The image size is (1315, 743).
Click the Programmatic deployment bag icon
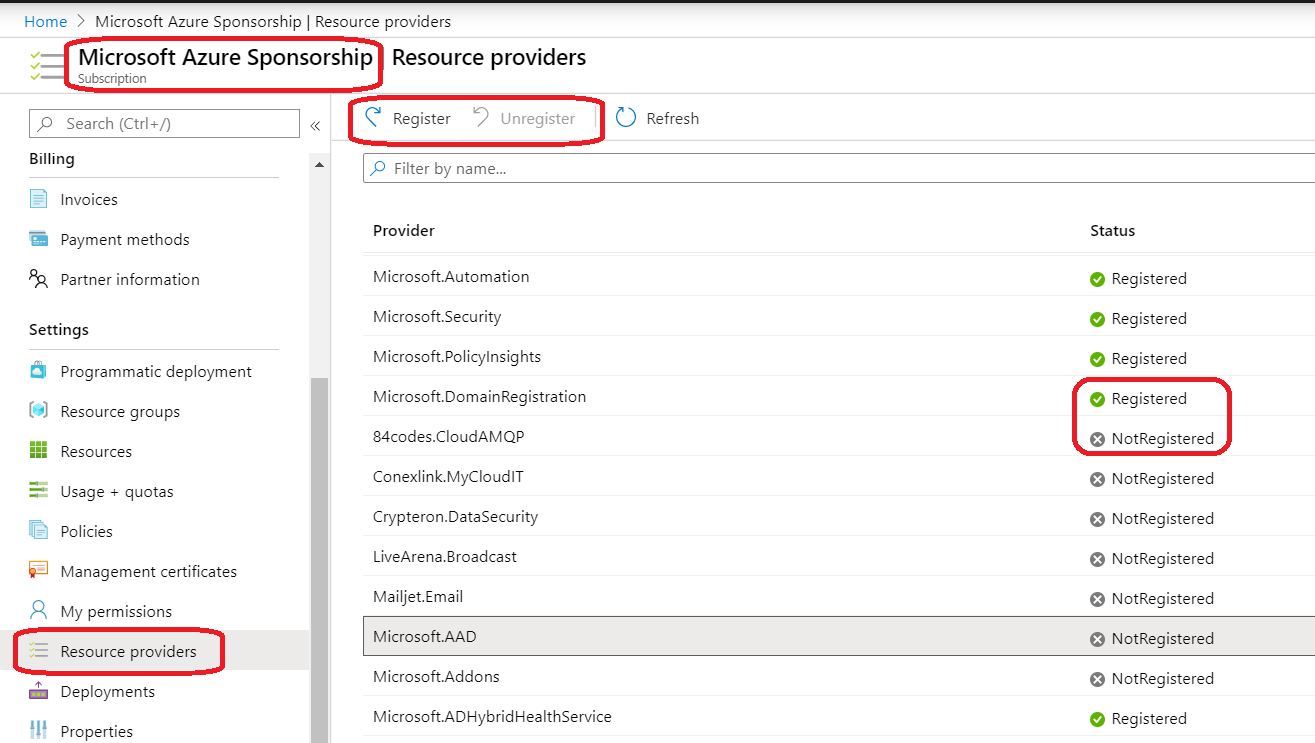point(39,371)
